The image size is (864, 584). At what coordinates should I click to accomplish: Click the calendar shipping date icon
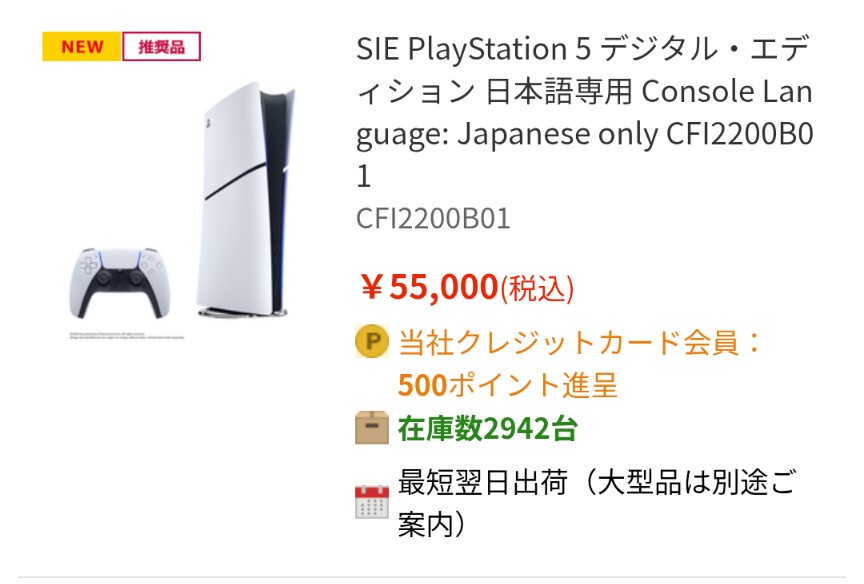point(371,501)
